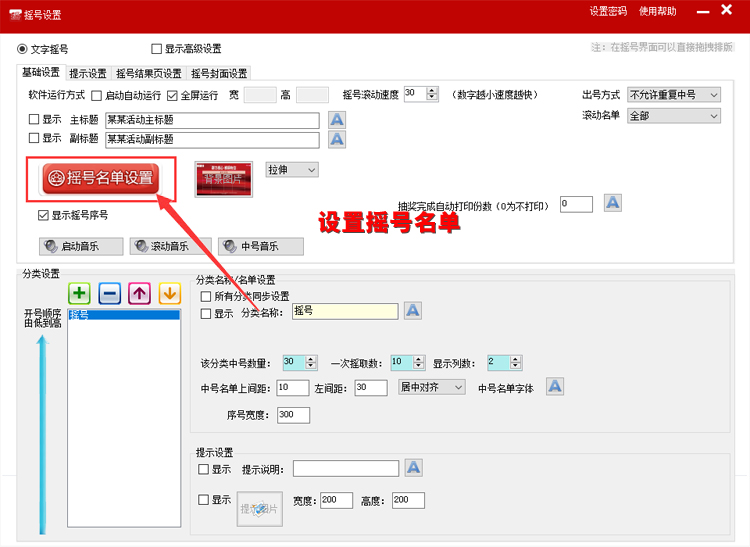Click the 背景图片 thumbnail
Image resolution: width=750 pixels, height=547 pixels.
(x=224, y=178)
